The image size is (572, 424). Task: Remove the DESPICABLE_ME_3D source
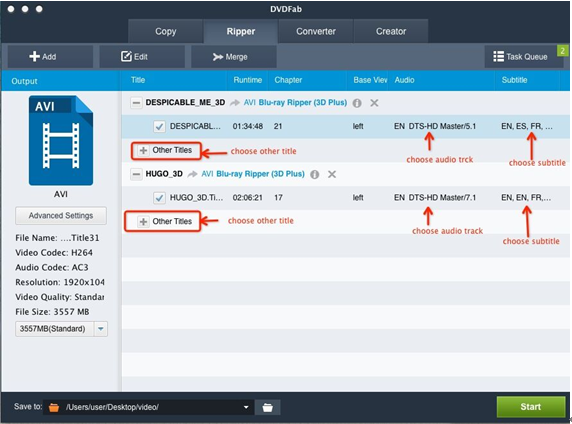[374, 103]
